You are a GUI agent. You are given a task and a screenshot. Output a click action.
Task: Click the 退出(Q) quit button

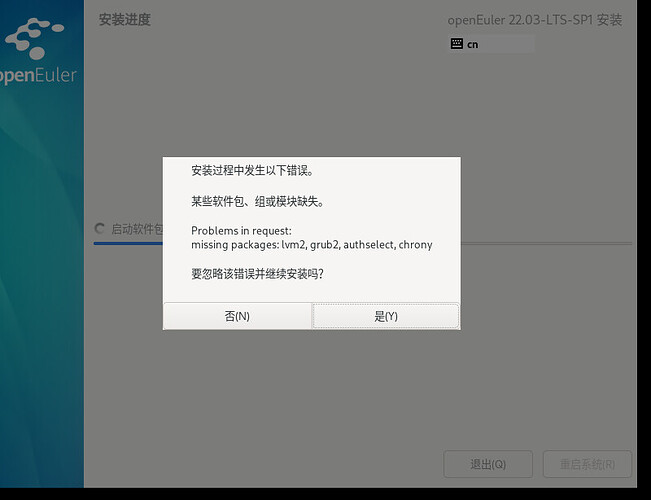tap(488, 465)
